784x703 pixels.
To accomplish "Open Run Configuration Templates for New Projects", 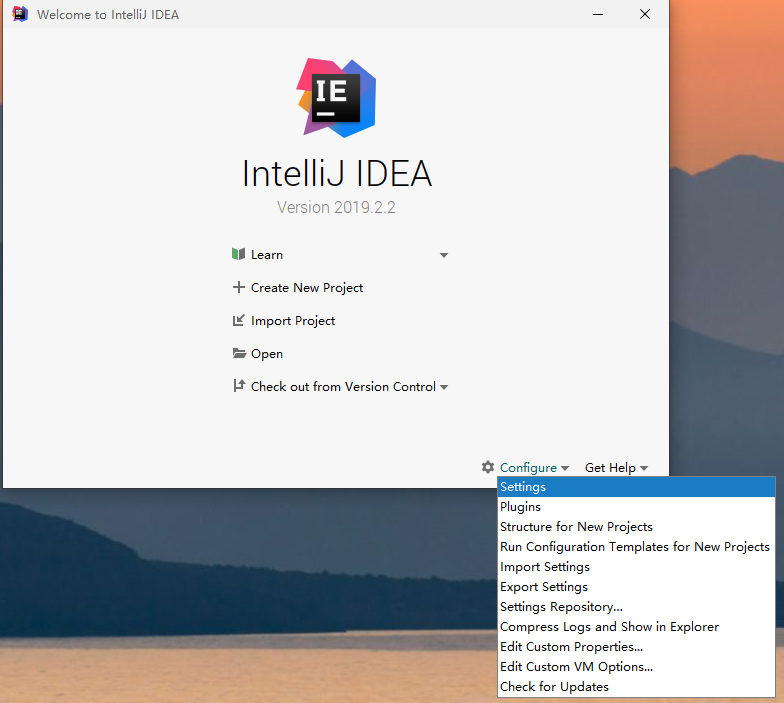I will tap(634, 547).
